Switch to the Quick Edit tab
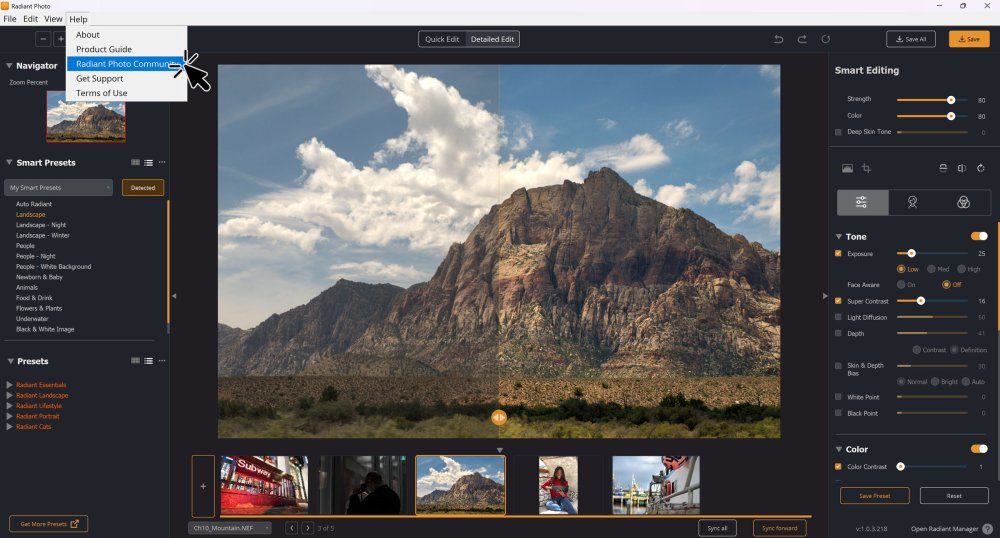Screen dimensions: 1000x538 click(442, 39)
